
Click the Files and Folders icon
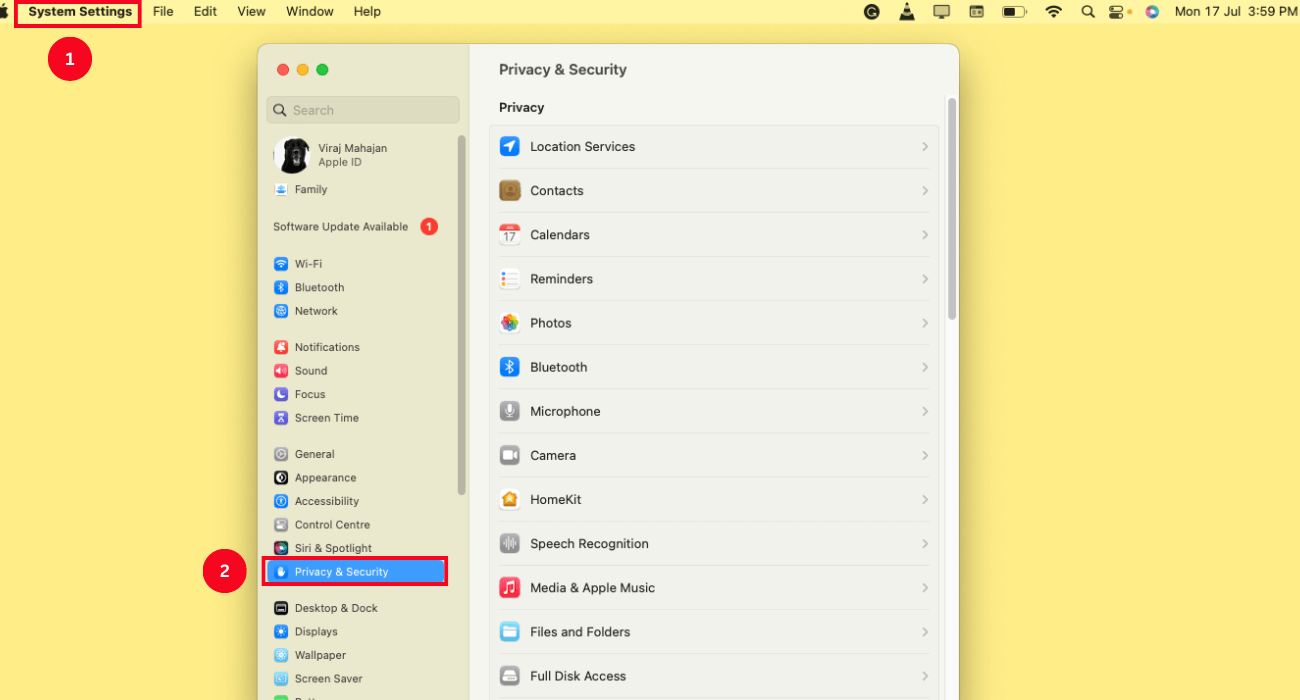pyautogui.click(x=510, y=632)
